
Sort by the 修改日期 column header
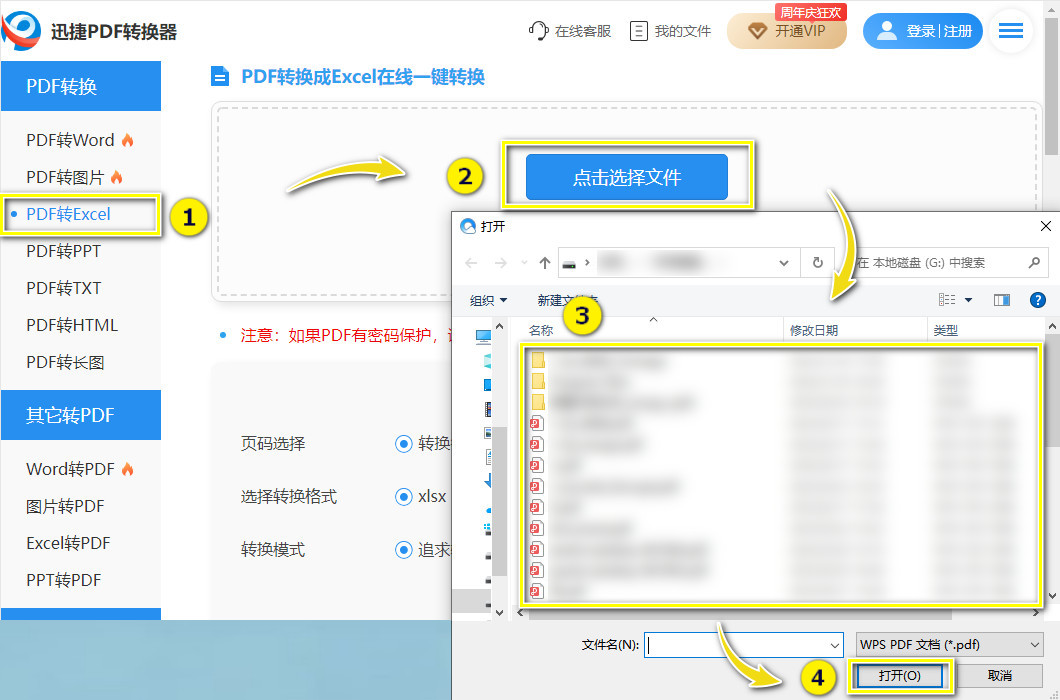[x=854, y=331]
